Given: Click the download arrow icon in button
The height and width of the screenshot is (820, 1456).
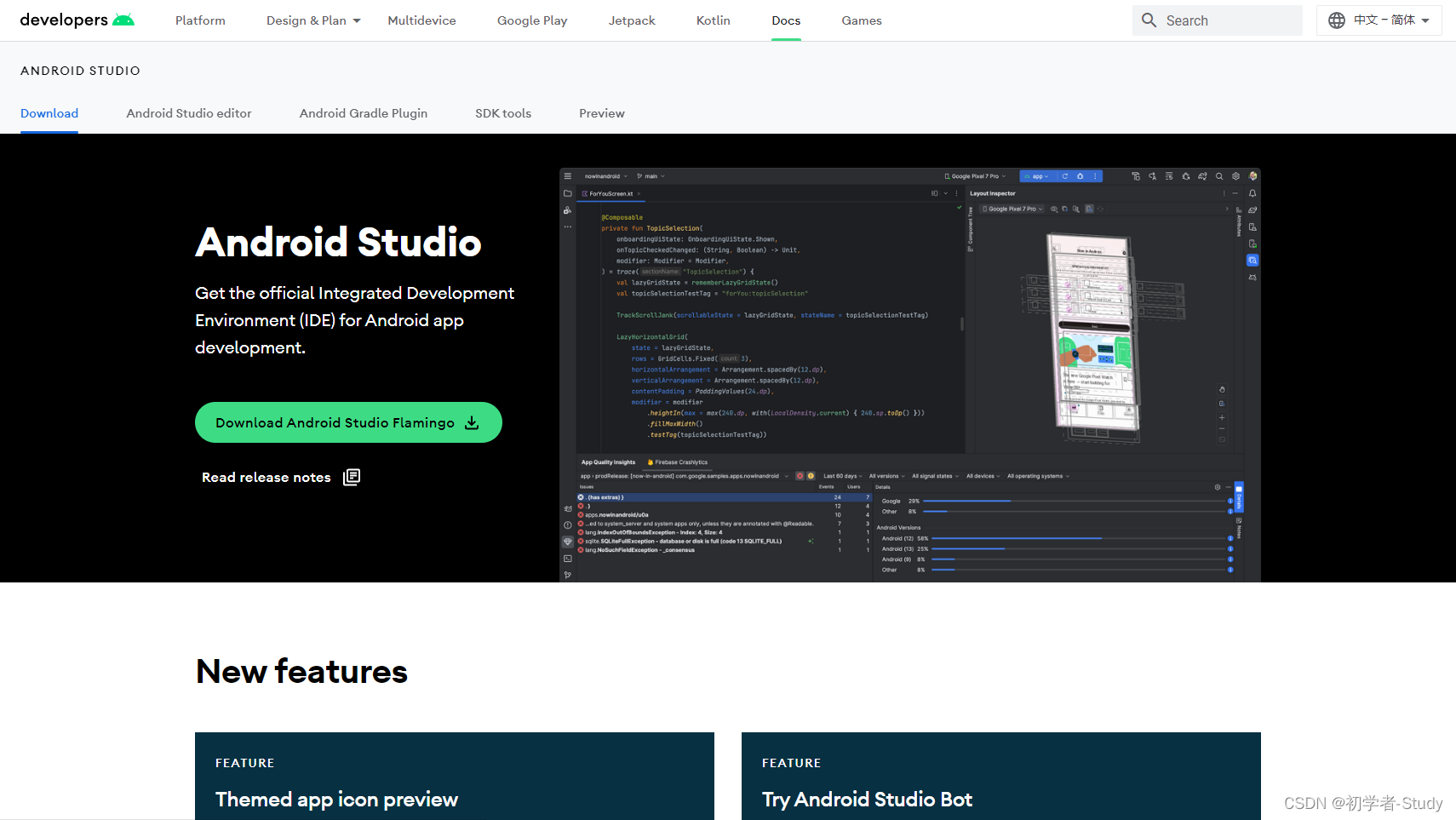Looking at the screenshot, I should click(472, 423).
